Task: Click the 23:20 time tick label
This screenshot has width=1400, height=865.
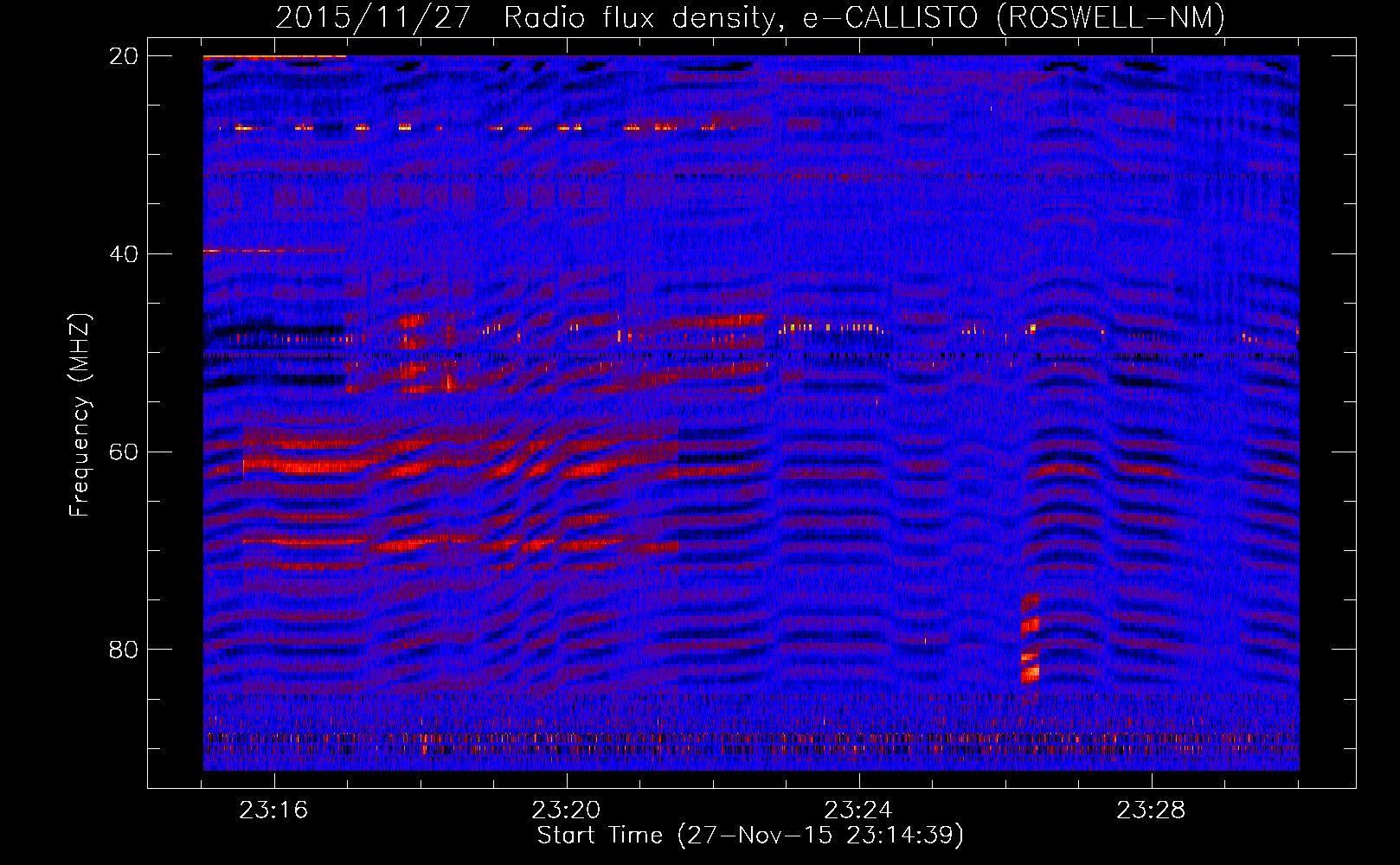Action: point(567,811)
